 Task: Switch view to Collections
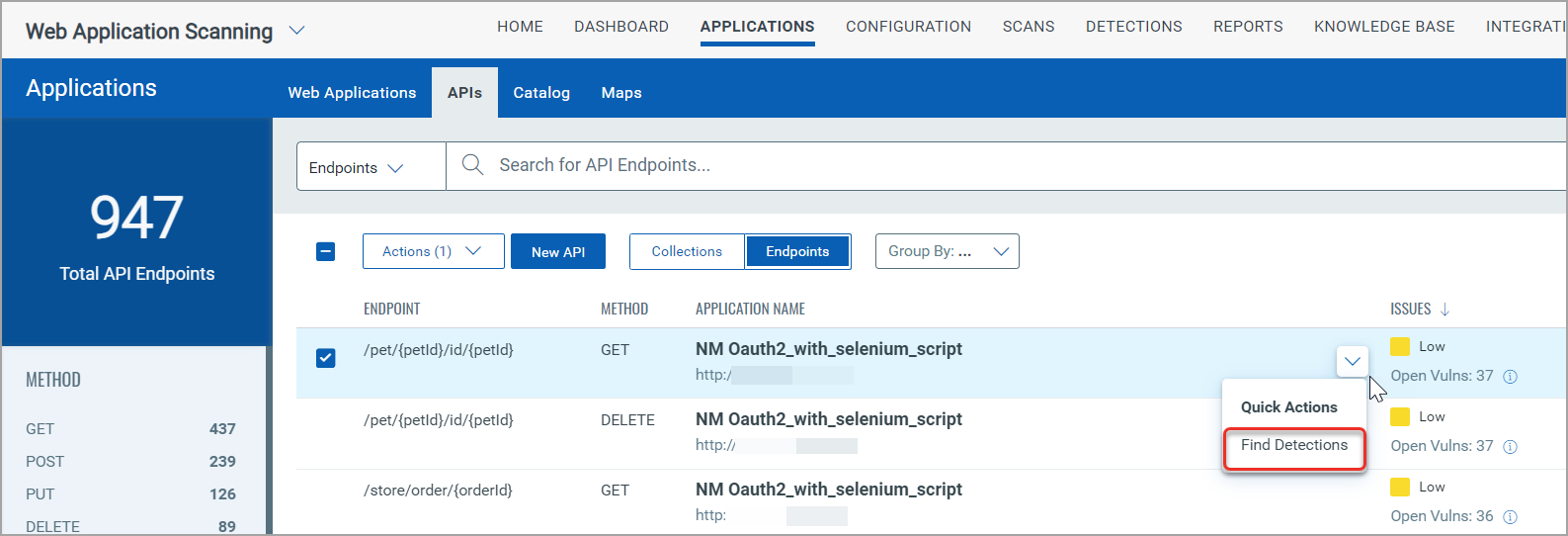click(687, 251)
